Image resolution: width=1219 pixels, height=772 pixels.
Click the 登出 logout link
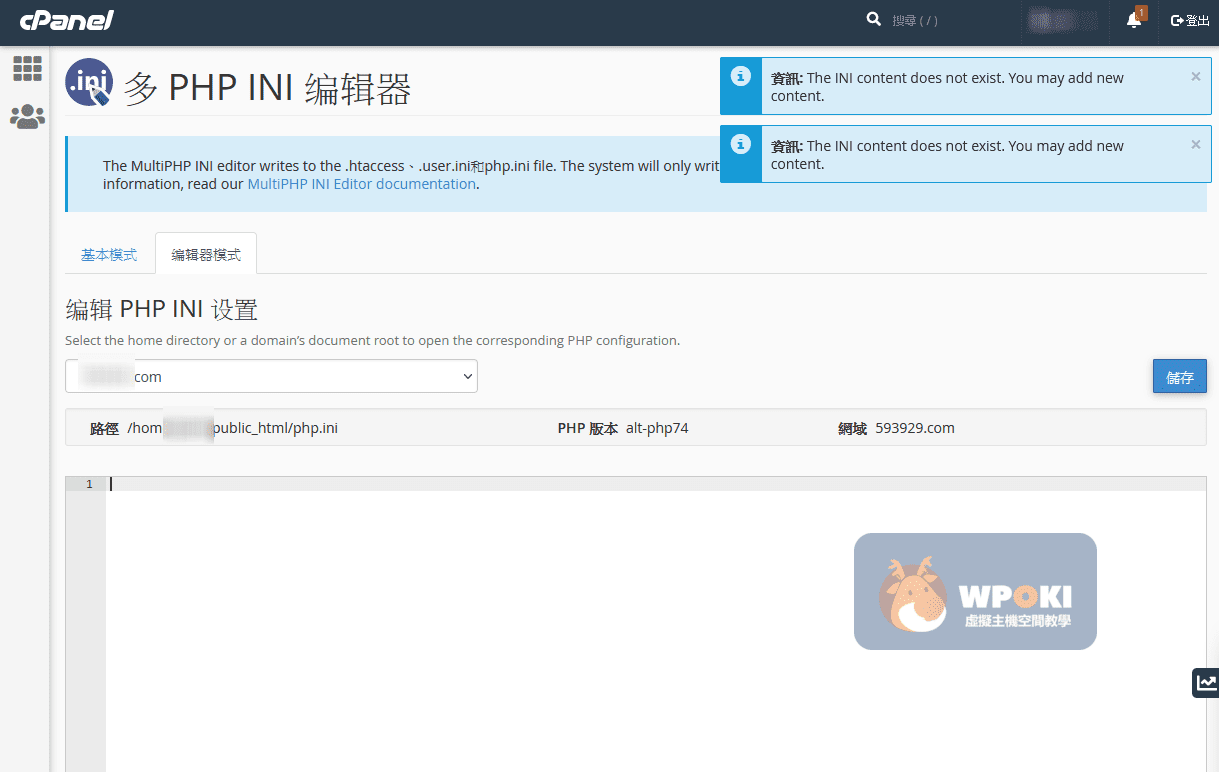point(1190,20)
